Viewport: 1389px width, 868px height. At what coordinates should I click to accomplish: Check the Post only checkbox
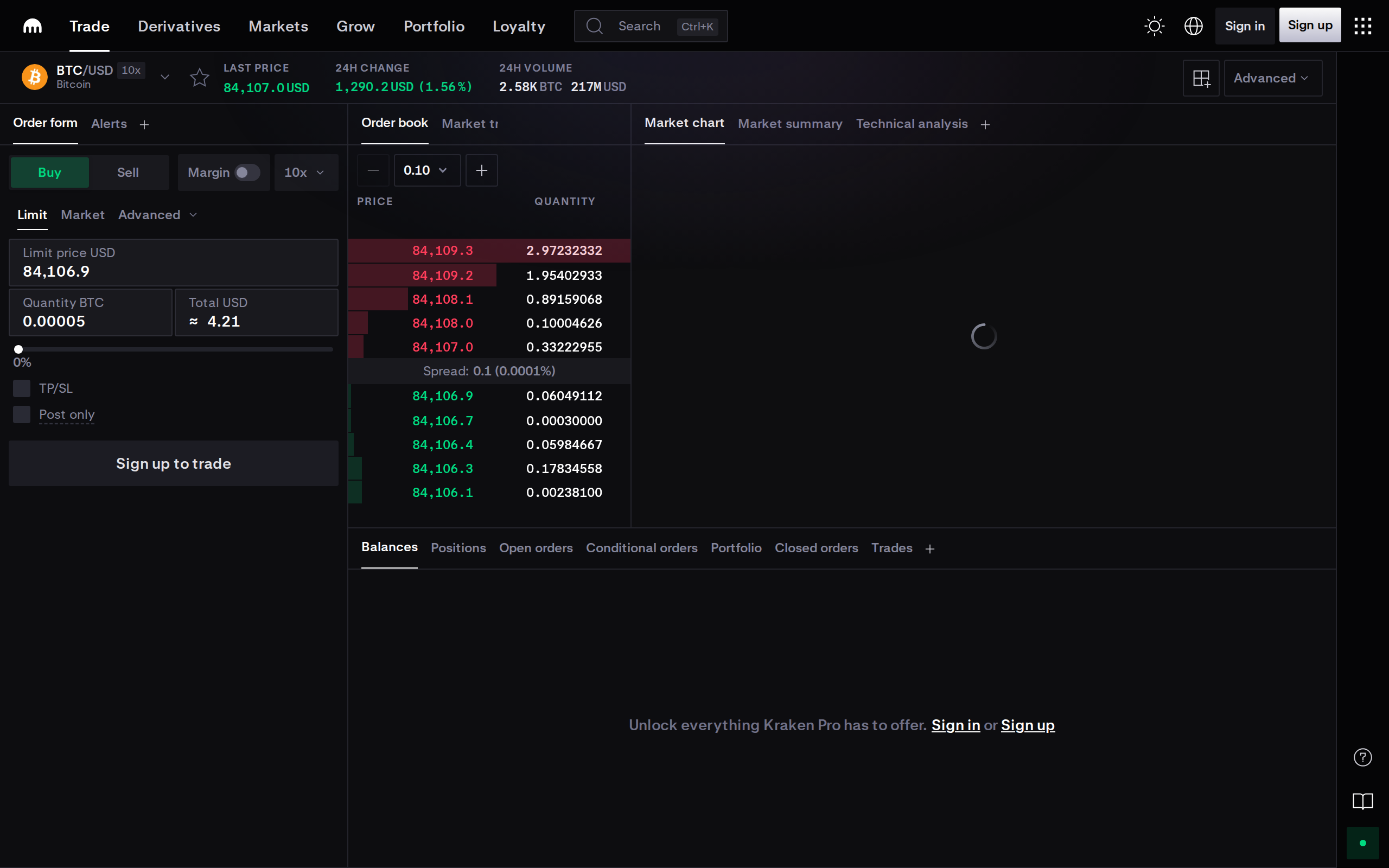22,414
